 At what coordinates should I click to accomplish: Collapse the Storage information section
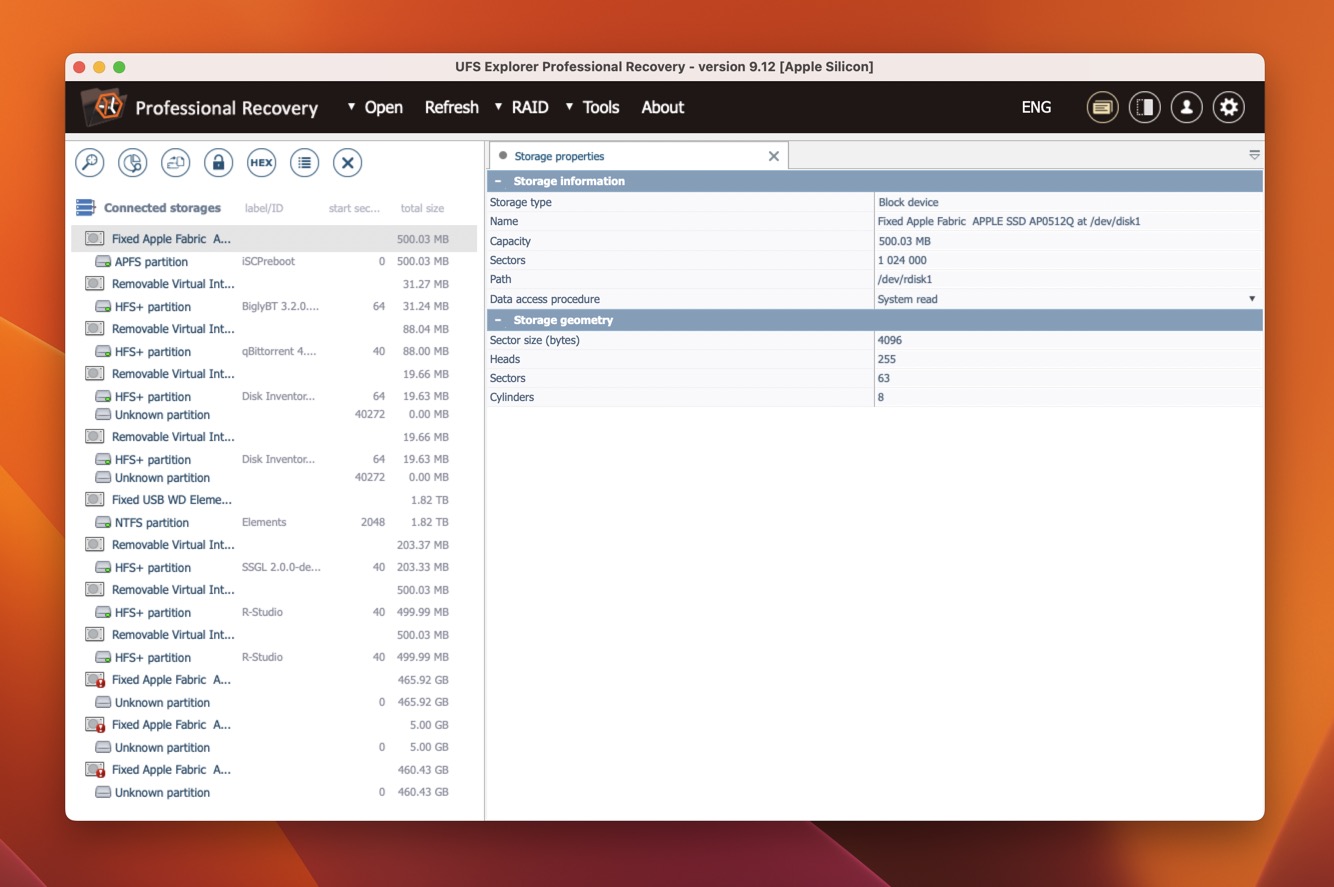[x=498, y=181]
